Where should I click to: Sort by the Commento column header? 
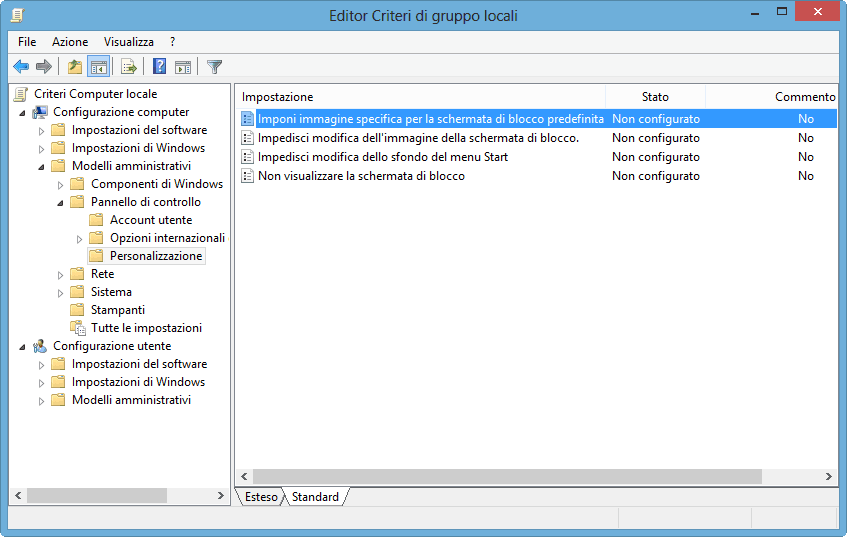pyautogui.click(x=771, y=97)
